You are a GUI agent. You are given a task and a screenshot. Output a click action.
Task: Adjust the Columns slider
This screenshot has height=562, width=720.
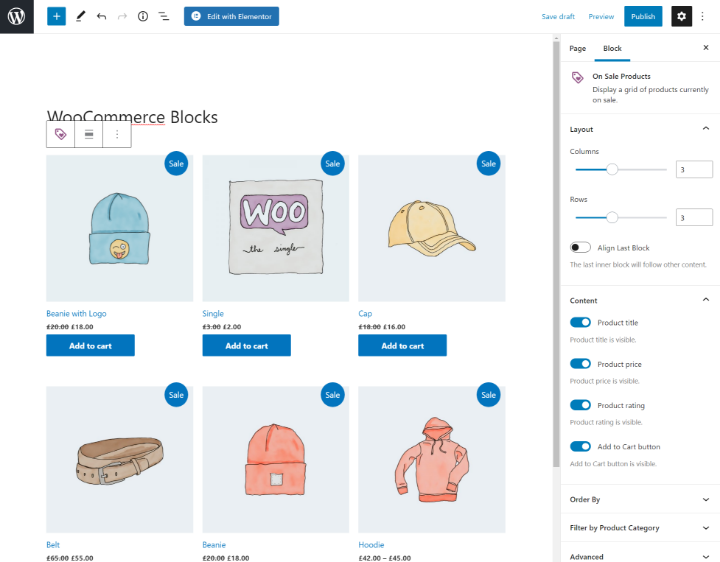(621, 169)
